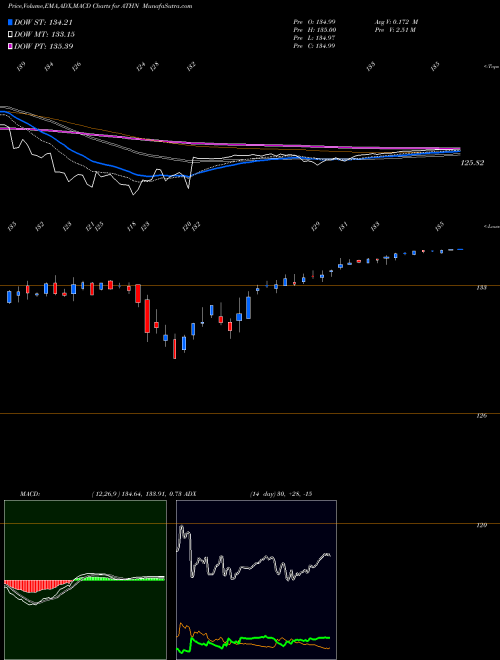Viewport: 500px width, 660px height.
Task: Click the 133 price axis label
Action: point(481,288)
